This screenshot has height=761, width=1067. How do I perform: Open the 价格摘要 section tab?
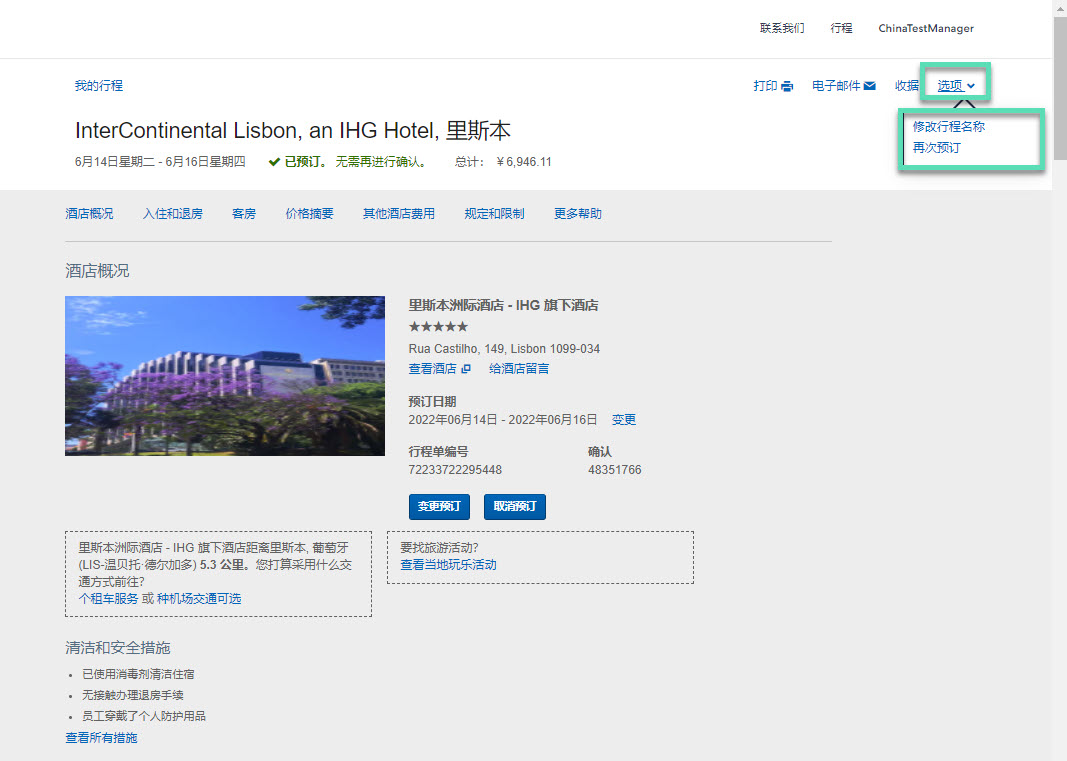pyautogui.click(x=309, y=214)
